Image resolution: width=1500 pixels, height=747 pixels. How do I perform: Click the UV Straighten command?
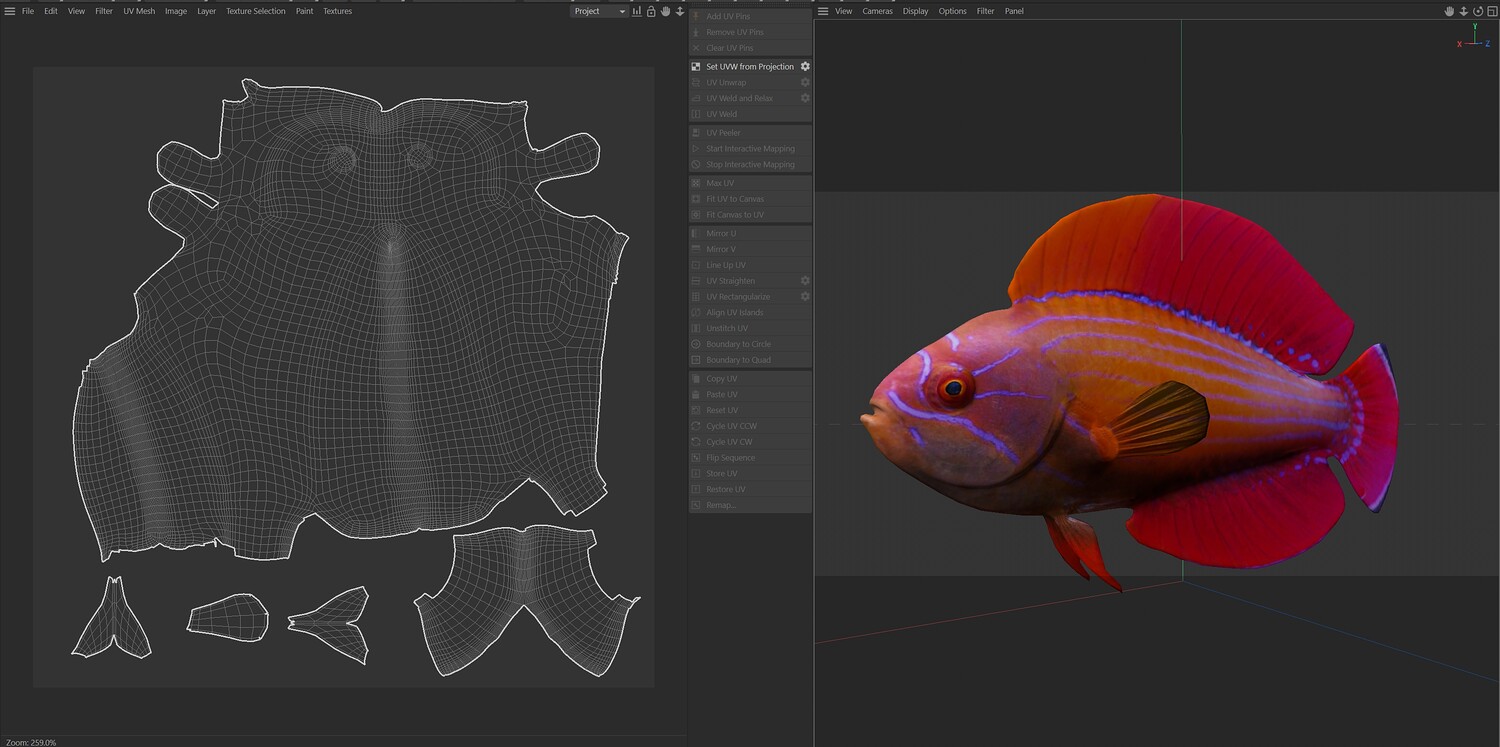(731, 281)
